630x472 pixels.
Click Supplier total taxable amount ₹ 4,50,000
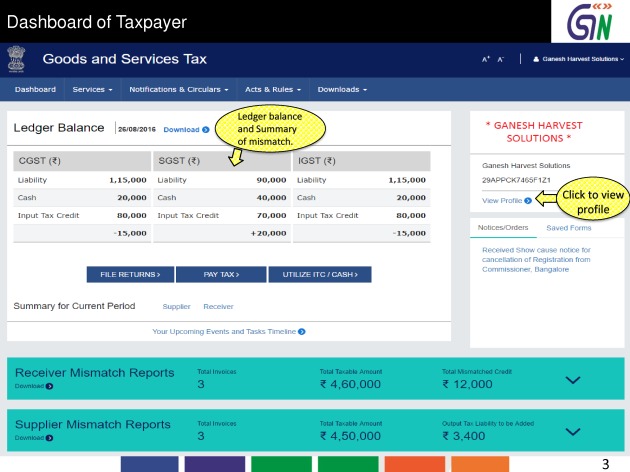[x=350, y=436]
